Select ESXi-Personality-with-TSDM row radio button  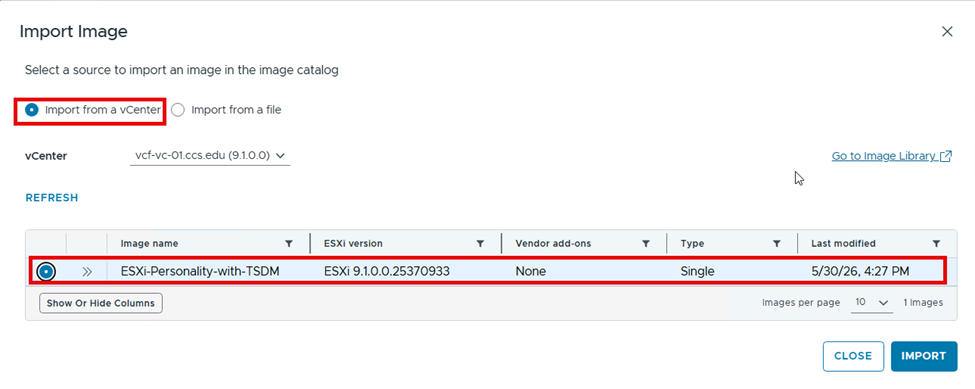pyautogui.click(x=46, y=272)
